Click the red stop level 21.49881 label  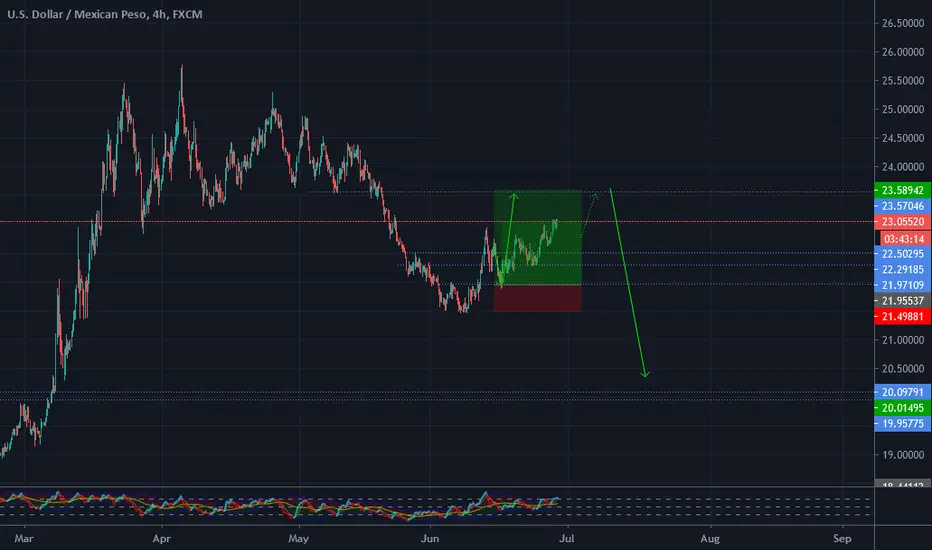pos(902,316)
